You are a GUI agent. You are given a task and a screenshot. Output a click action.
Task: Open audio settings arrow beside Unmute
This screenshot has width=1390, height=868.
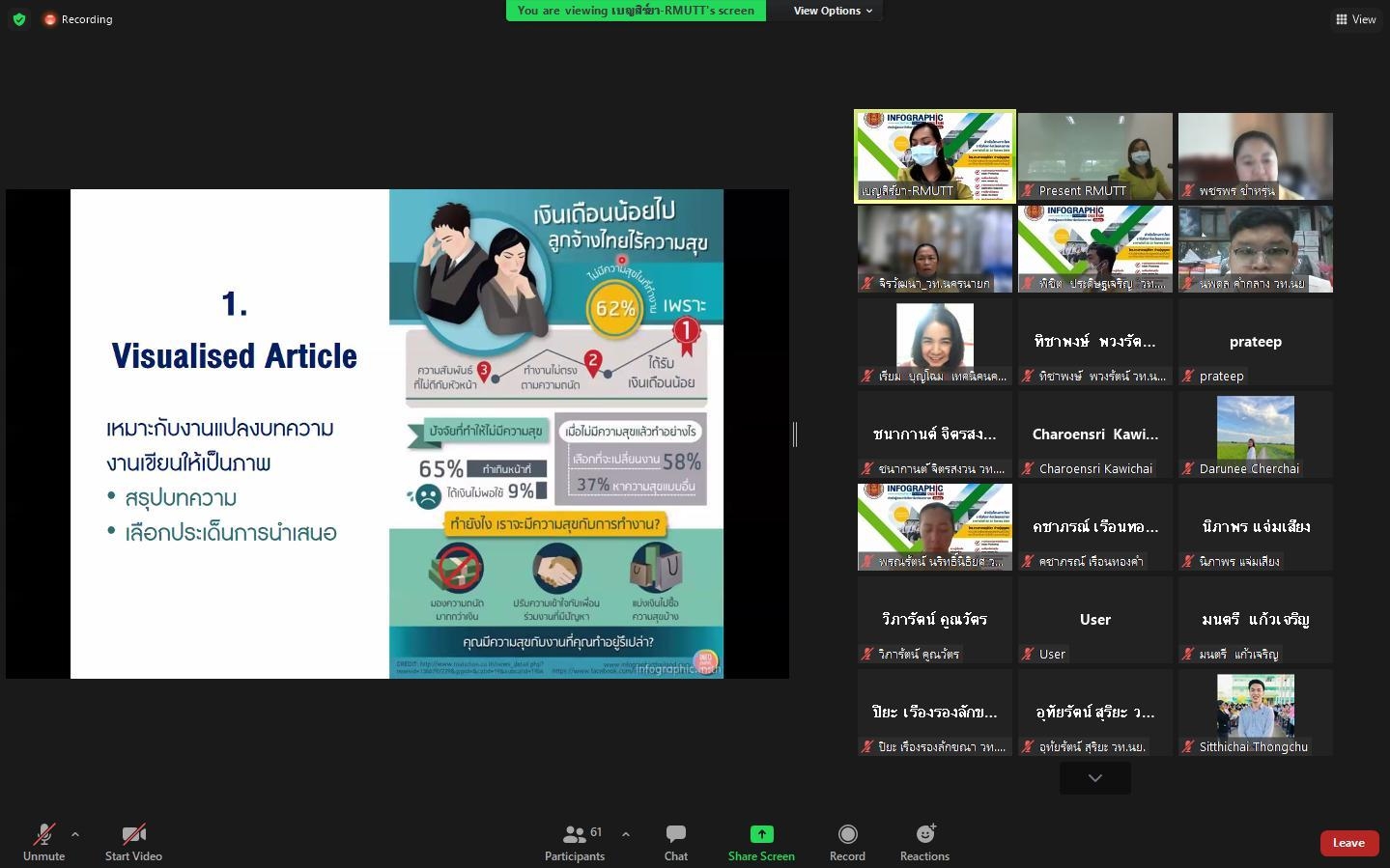(75, 834)
